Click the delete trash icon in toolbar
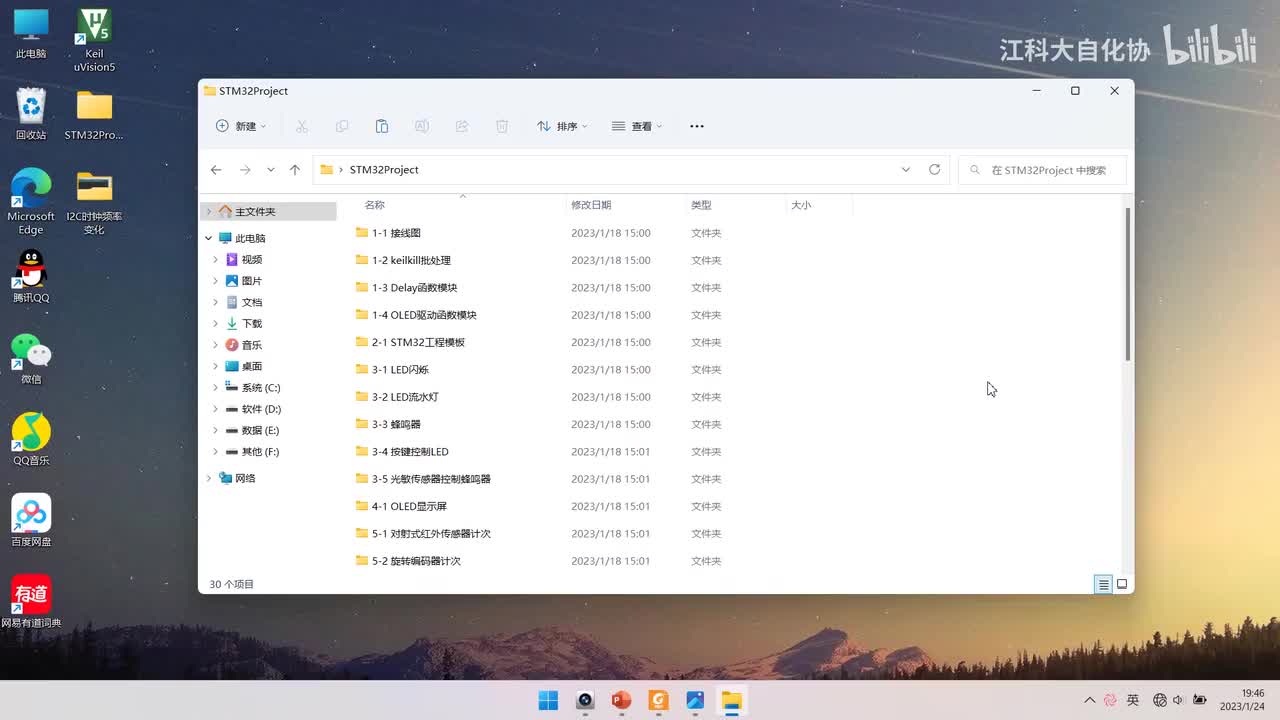Image resolution: width=1280 pixels, height=720 pixels. 502,126
